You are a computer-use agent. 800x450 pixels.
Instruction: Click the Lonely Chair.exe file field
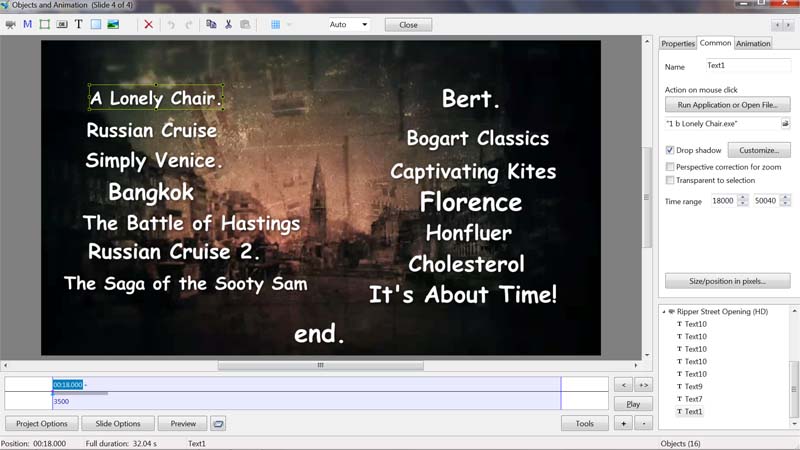722,123
